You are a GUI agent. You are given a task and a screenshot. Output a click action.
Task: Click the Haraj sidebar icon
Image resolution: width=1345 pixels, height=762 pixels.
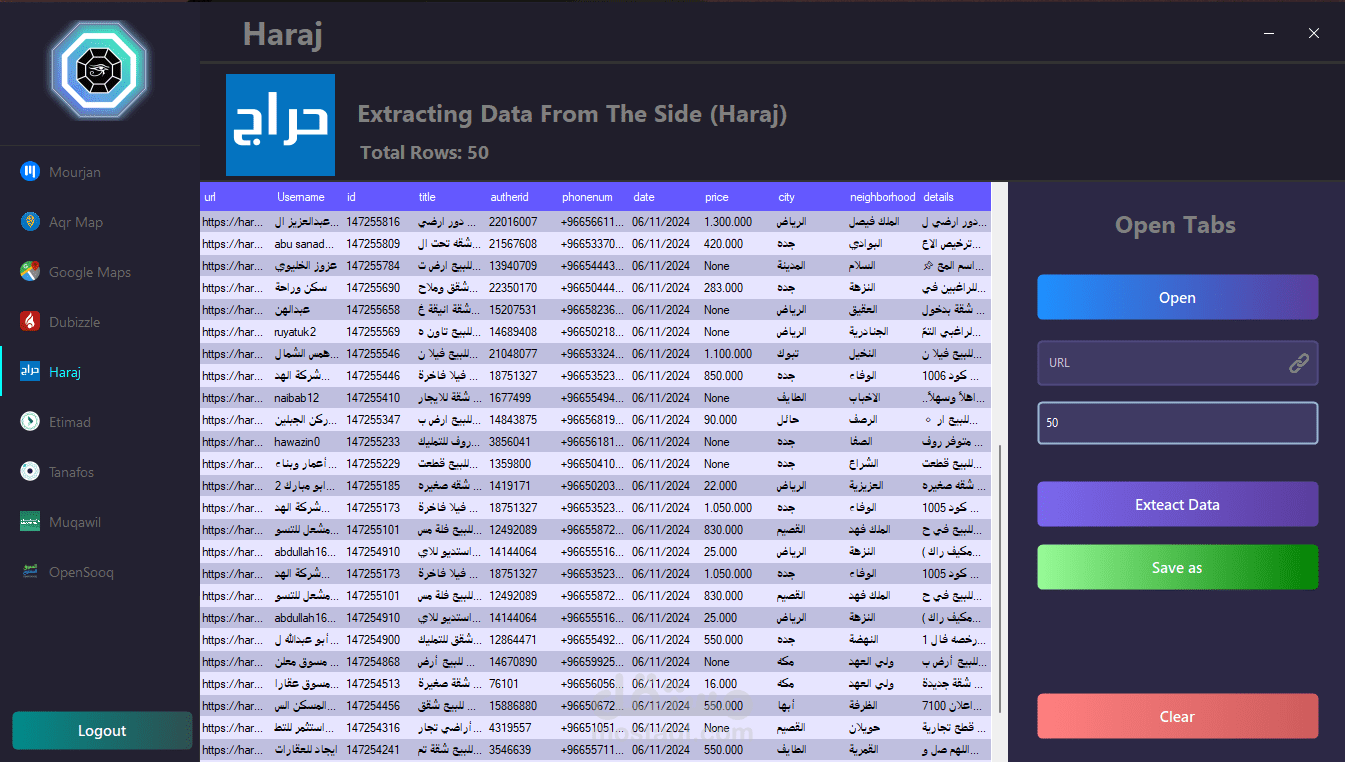point(30,372)
